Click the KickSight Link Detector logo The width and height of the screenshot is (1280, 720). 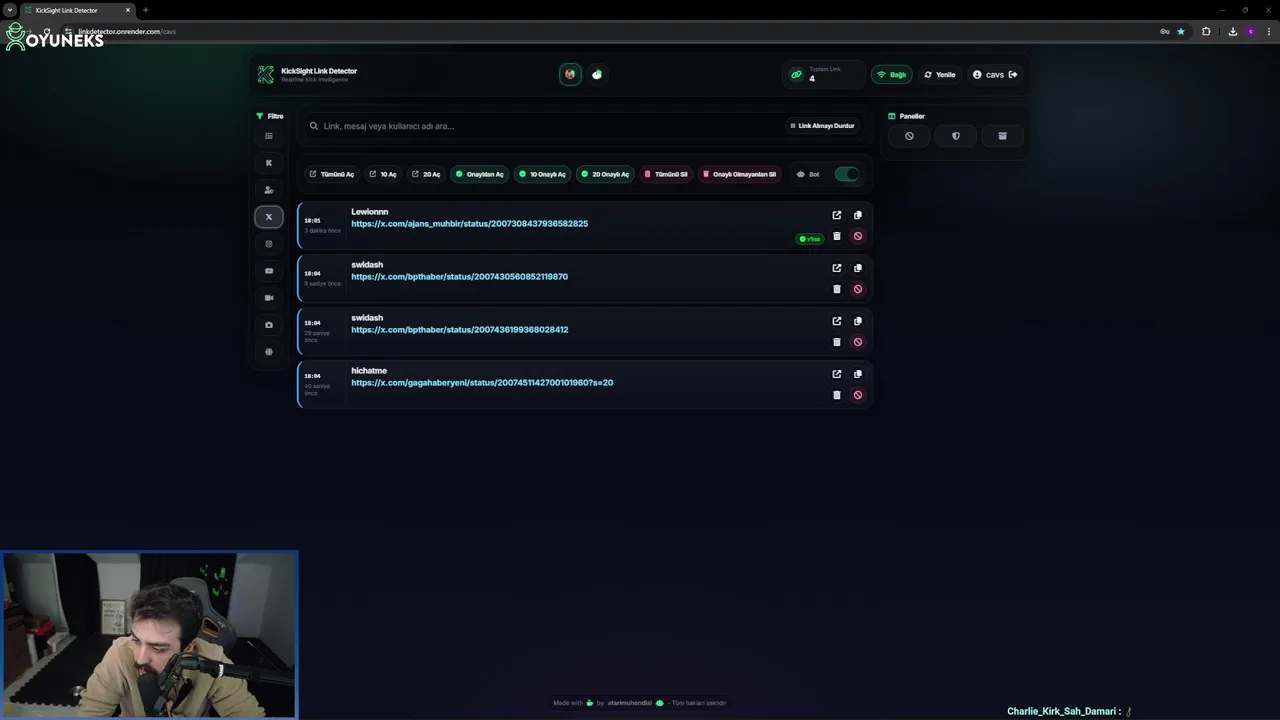tap(265, 74)
